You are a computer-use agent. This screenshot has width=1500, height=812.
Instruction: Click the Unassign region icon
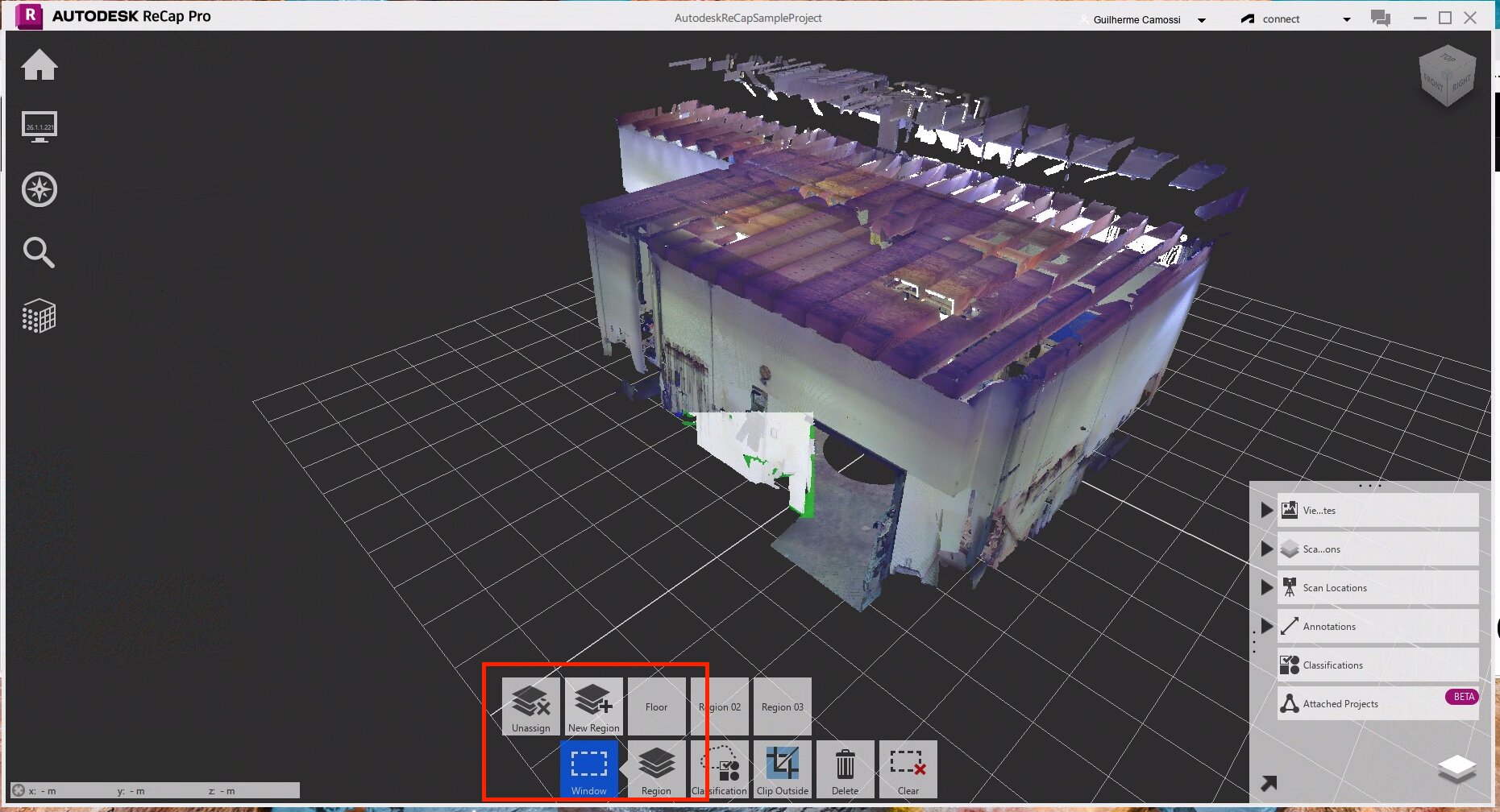tap(530, 706)
